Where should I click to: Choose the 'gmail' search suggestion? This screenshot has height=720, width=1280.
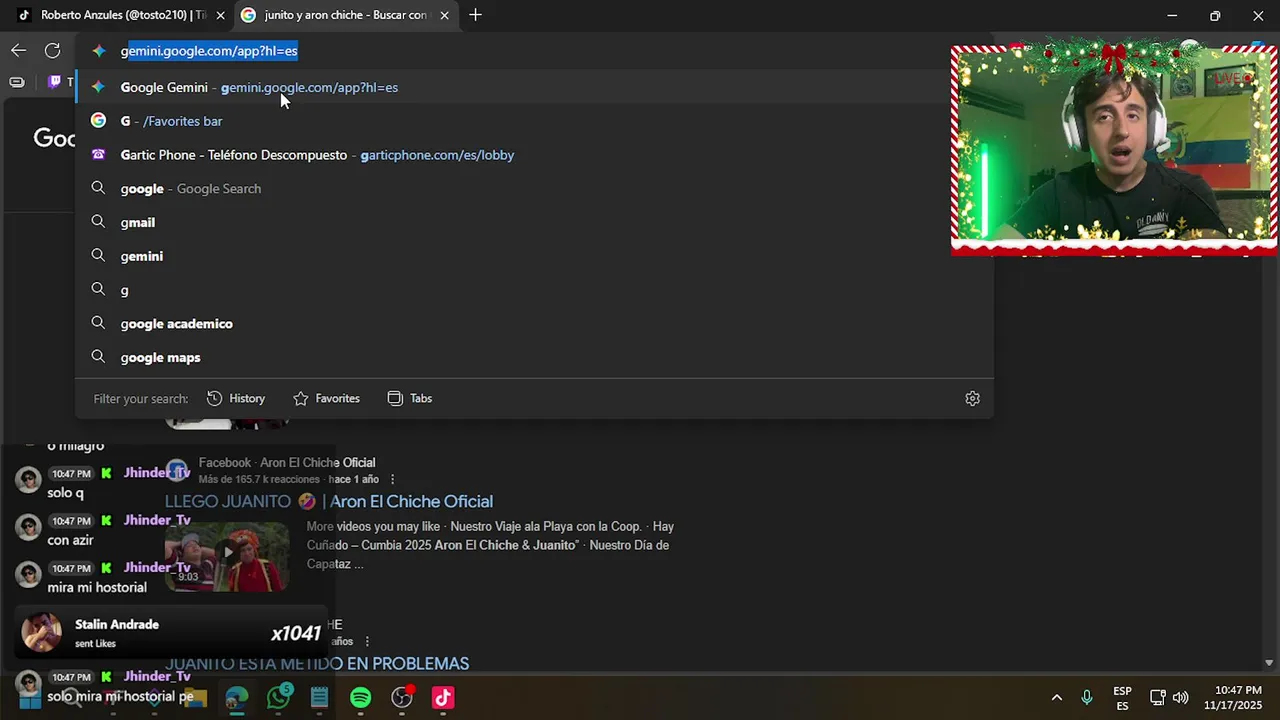tap(535, 222)
